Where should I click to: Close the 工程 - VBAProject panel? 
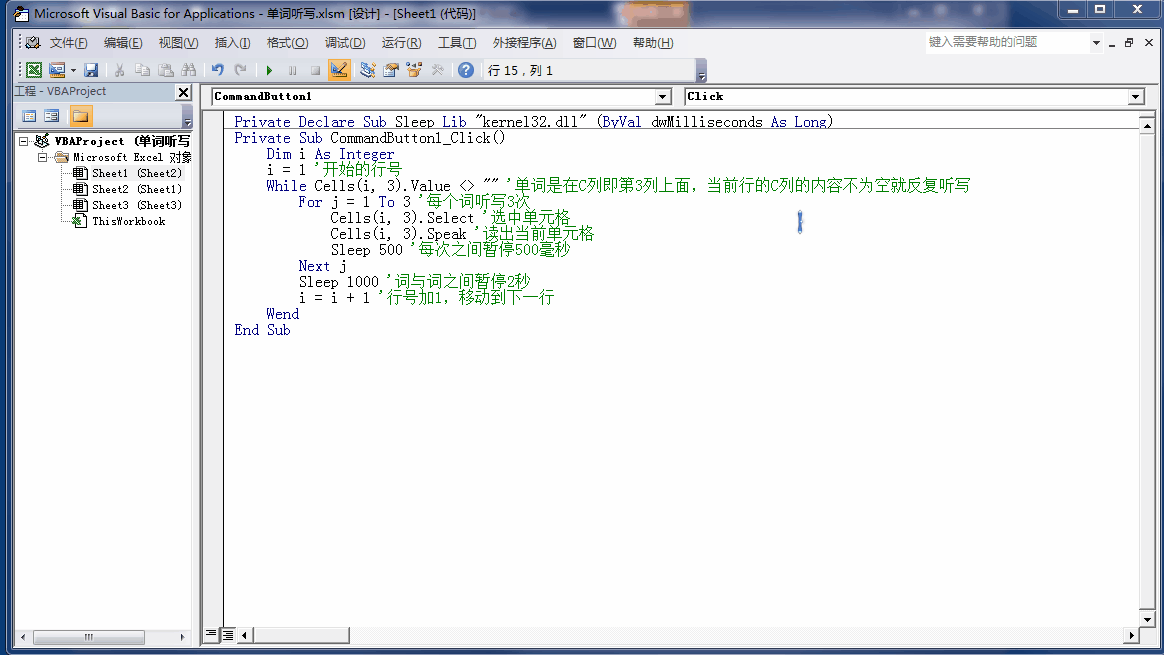[x=183, y=92]
